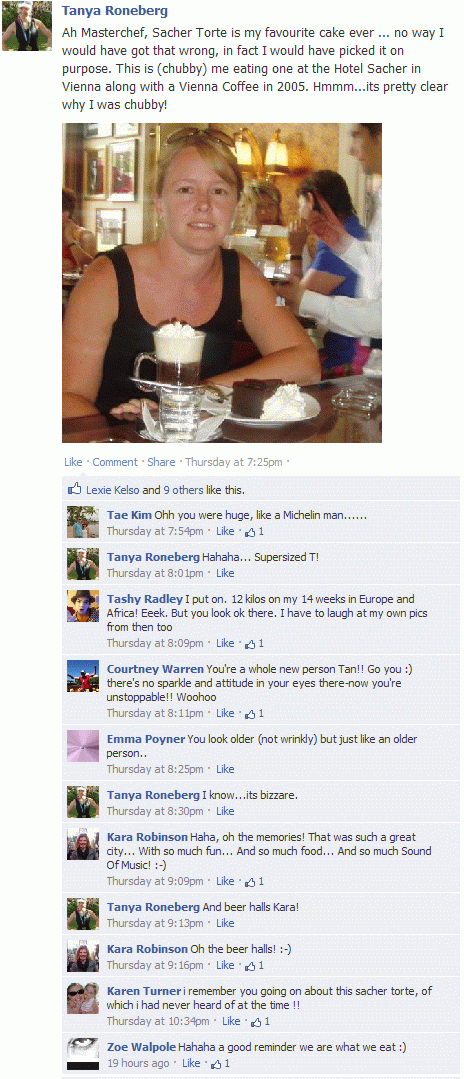Share the post

pyautogui.click(x=161, y=462)
